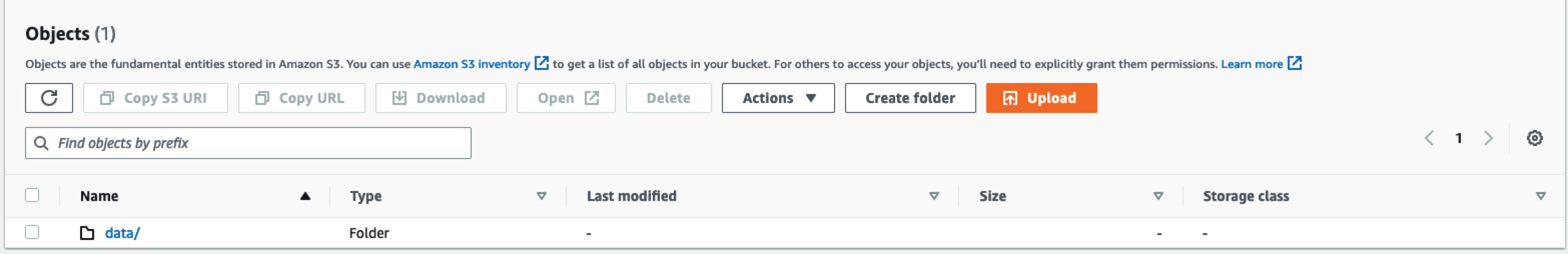Sort by Type column arrow
The width and height of the screenshot is (1568, 254).
tap(541, 195)
